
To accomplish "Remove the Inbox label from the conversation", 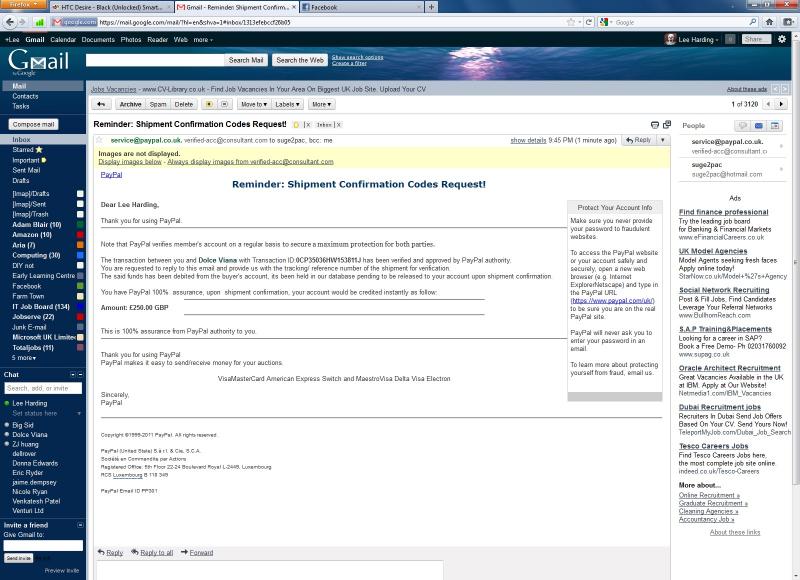I will pyautogui.click(x=338, y=125).
